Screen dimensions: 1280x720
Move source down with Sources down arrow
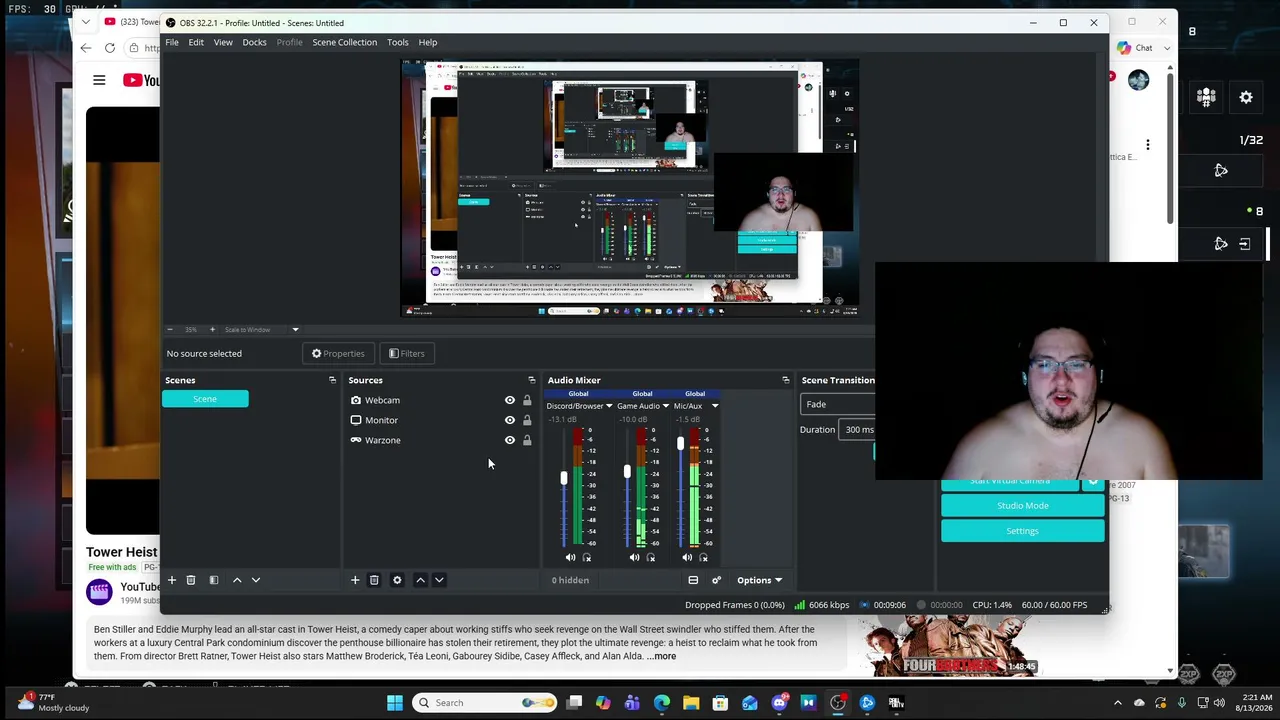click(x=439, y=580)
